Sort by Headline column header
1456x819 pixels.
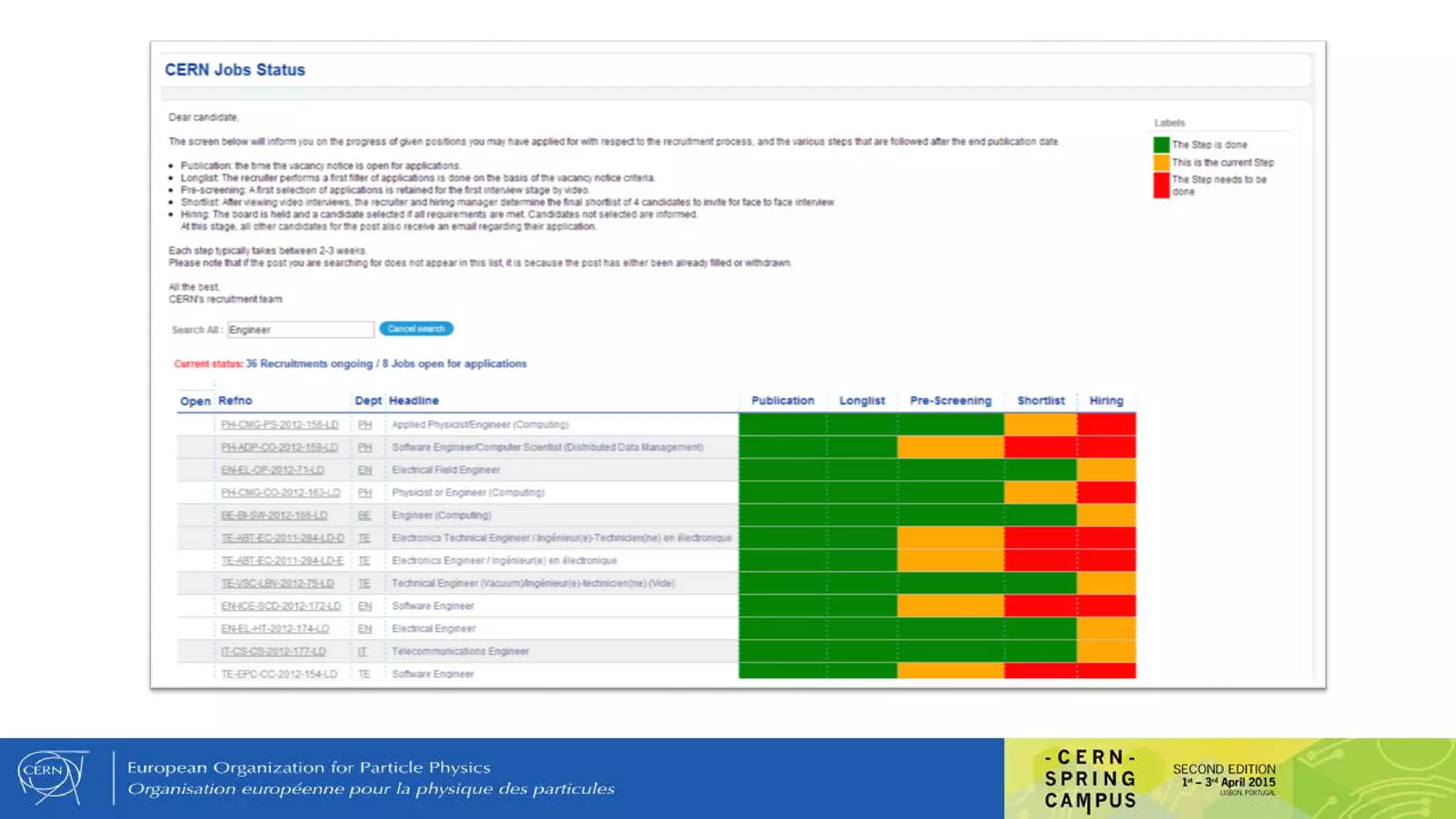coord(414,401)
